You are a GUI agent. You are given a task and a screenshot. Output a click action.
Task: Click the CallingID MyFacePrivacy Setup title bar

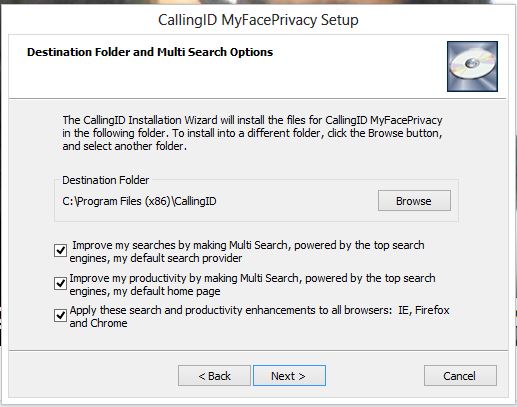coord(258,20)
